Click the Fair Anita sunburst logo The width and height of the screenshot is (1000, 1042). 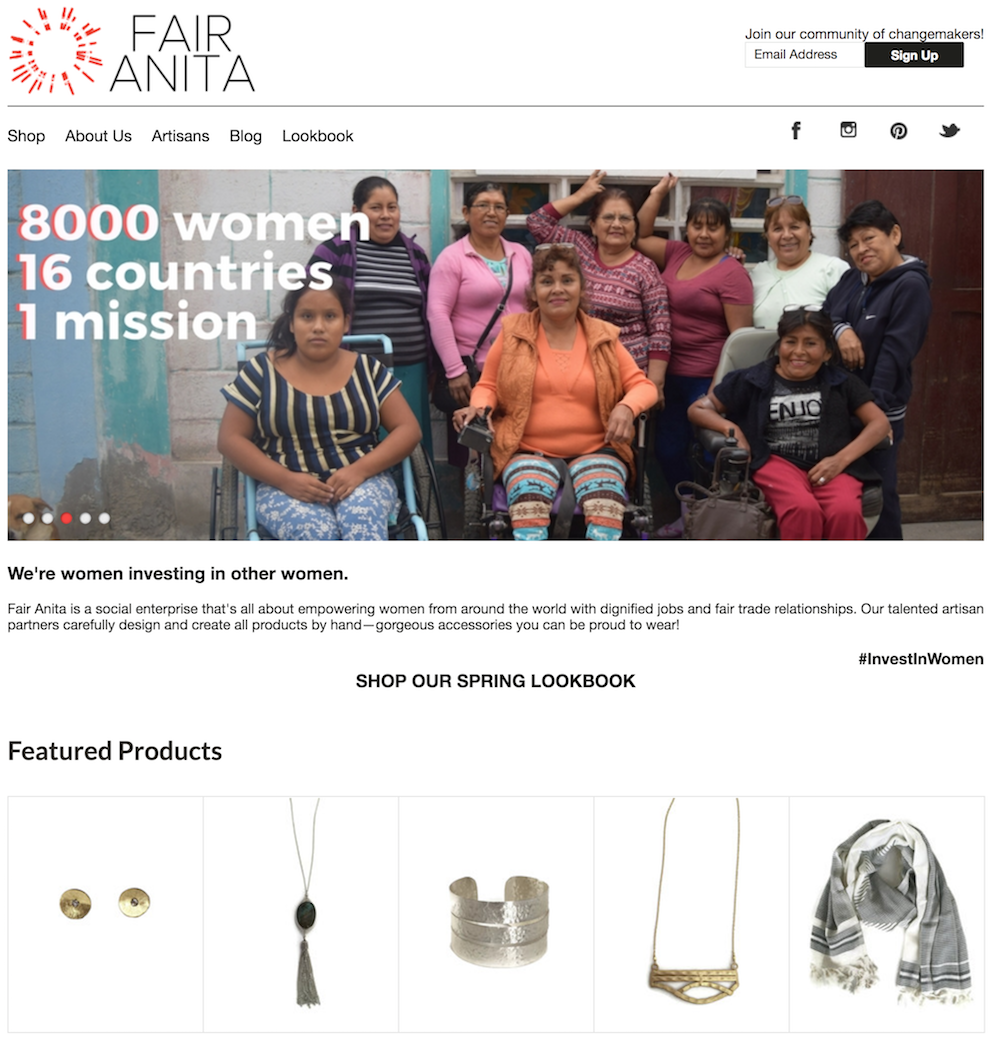click(56, 51)
